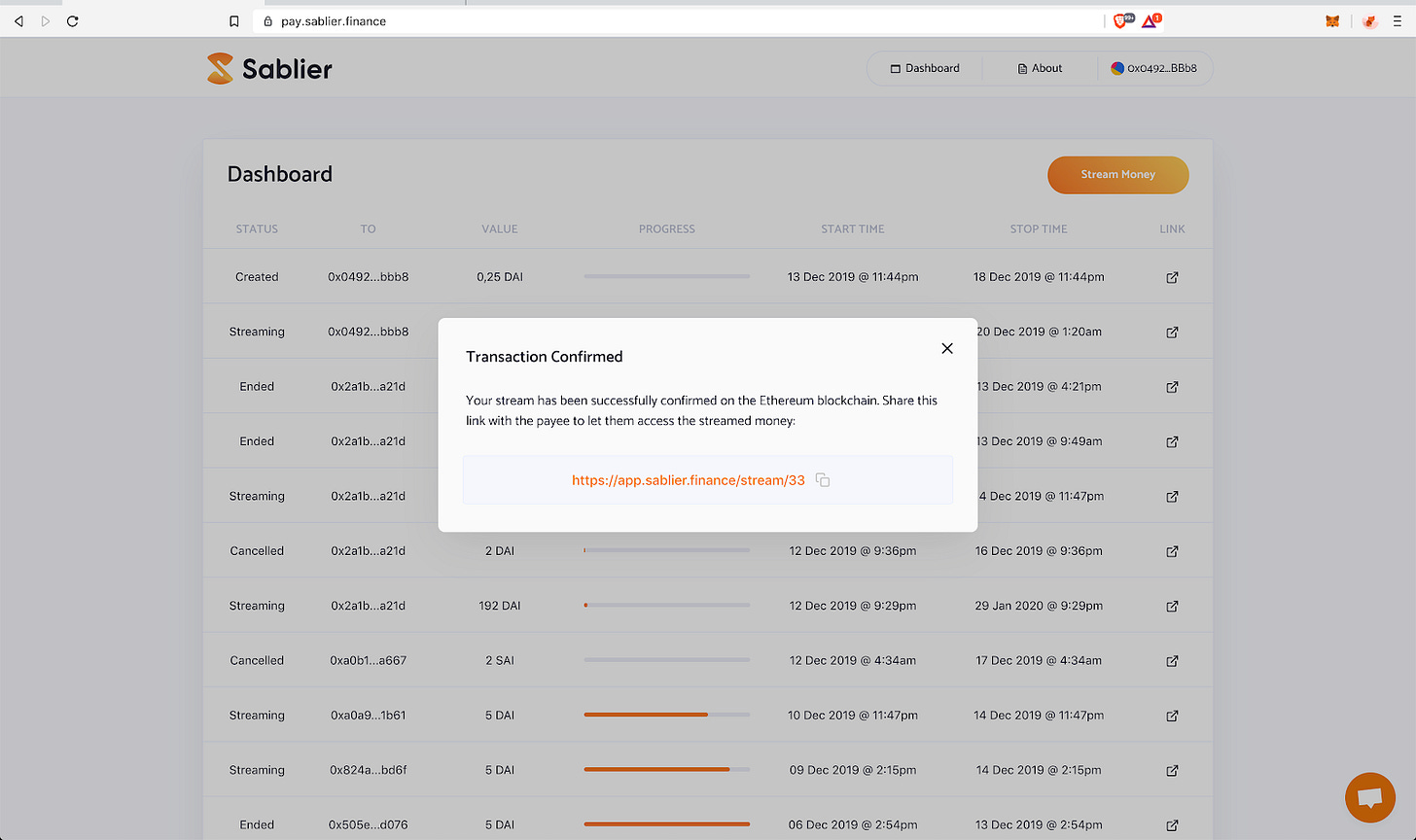Click the STOP TIME column header
This screenshot has height=840, width=1416.
(1039, 229)
